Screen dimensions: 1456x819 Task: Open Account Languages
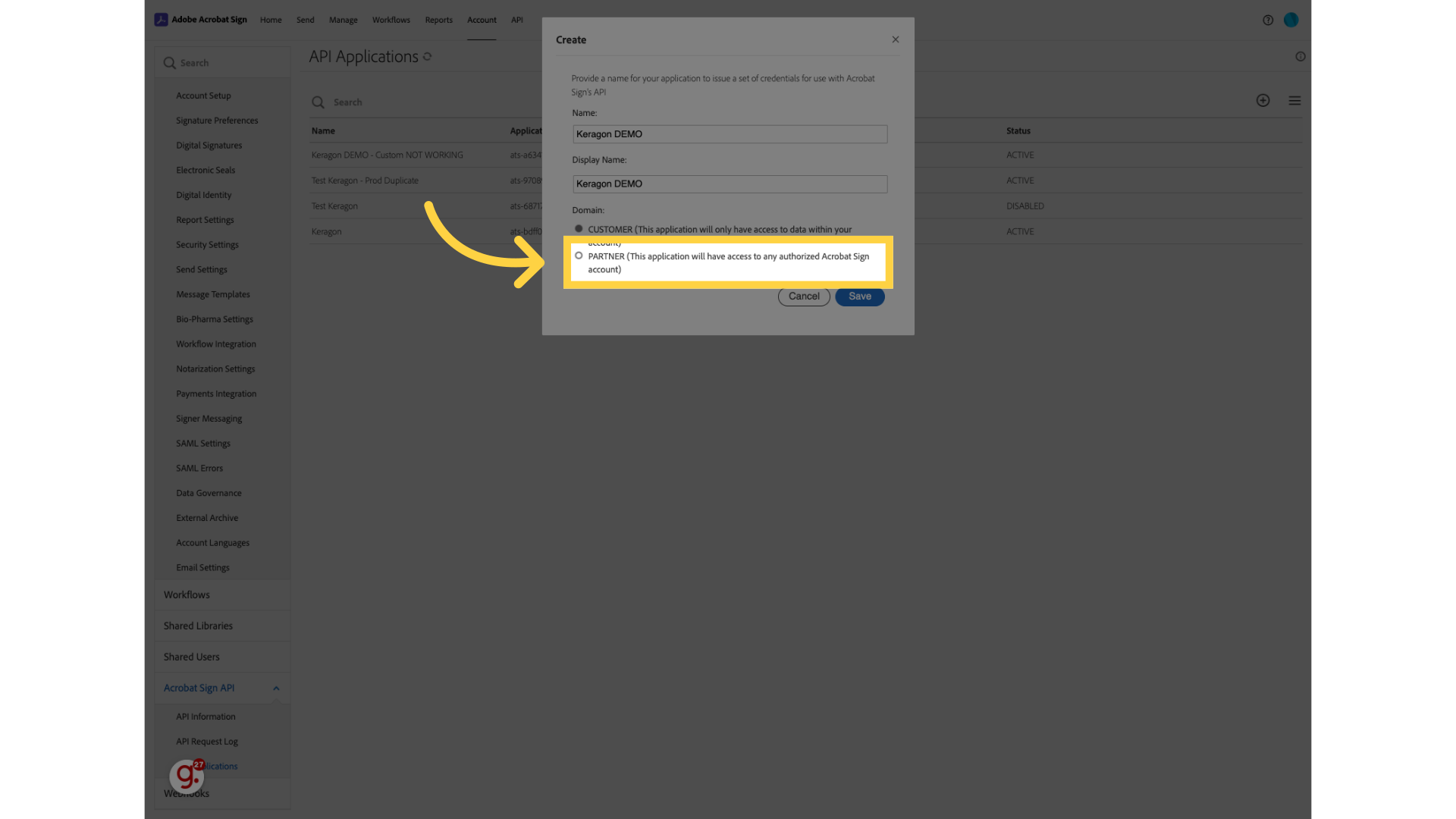point(213,543)
